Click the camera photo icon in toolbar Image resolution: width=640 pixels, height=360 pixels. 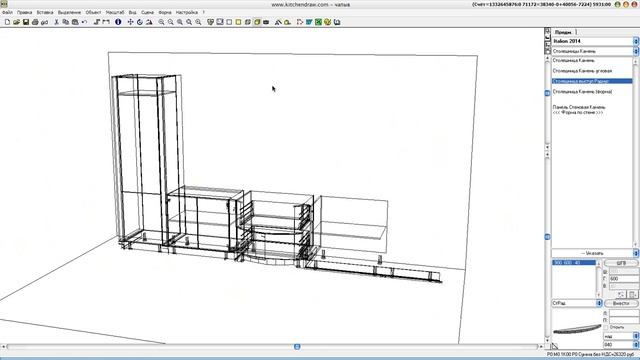(x=266, y=22)
